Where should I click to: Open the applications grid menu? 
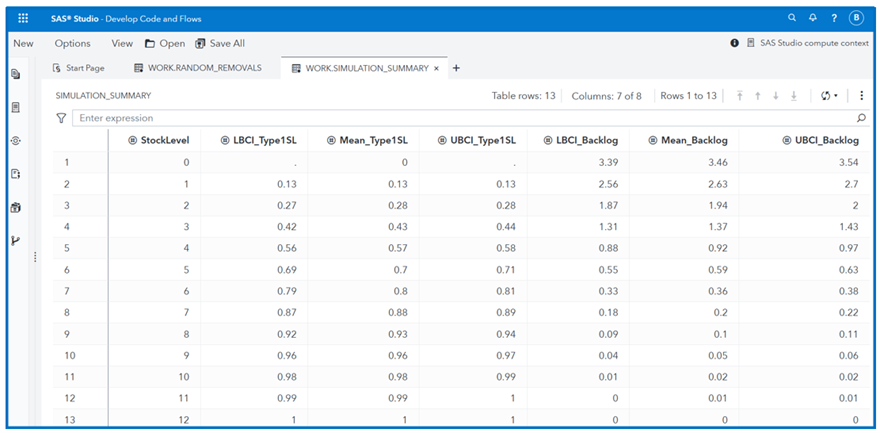(x=23, y=18)
